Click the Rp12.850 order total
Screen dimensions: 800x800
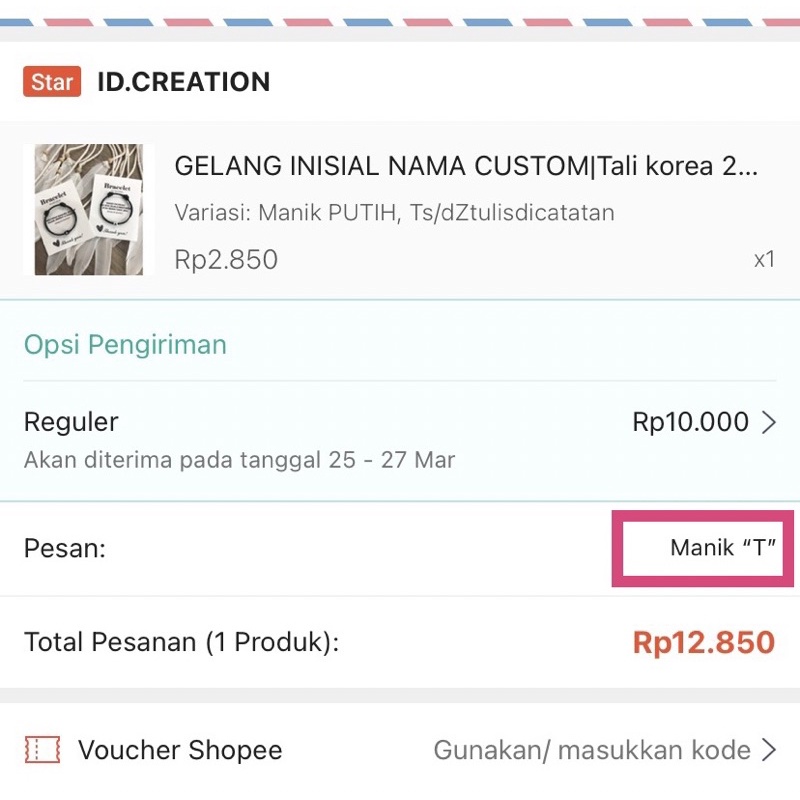click(703, 642)
